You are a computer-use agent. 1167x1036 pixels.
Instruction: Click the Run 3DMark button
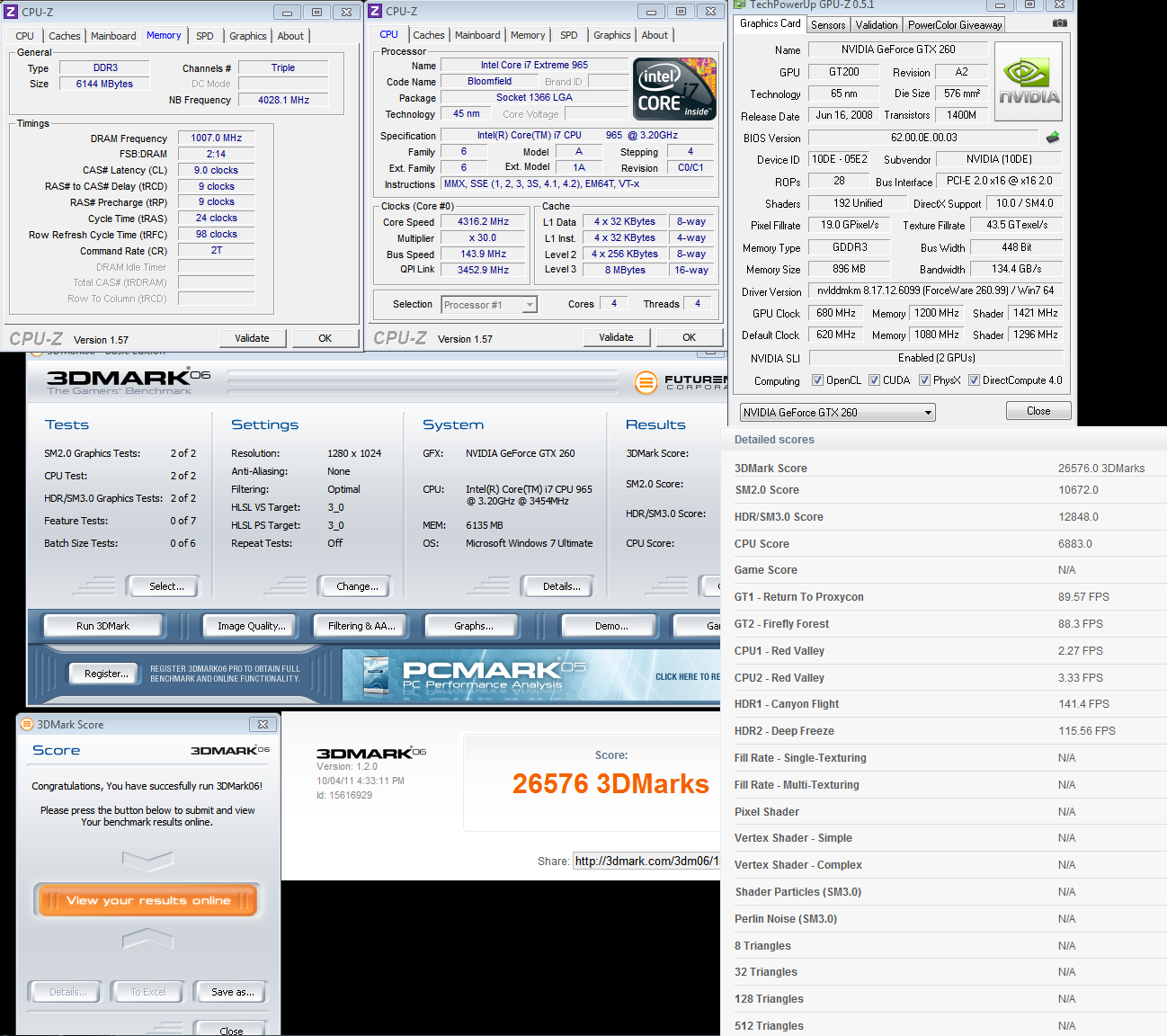[x=102, y=626]
